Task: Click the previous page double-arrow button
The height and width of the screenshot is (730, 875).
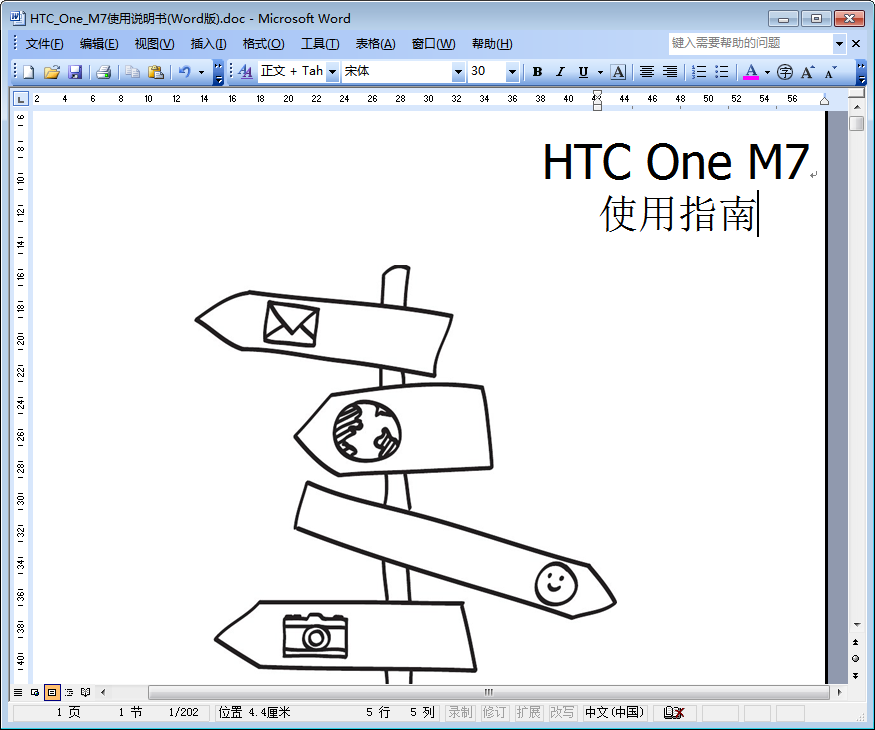Action: [x=855, y=642]
